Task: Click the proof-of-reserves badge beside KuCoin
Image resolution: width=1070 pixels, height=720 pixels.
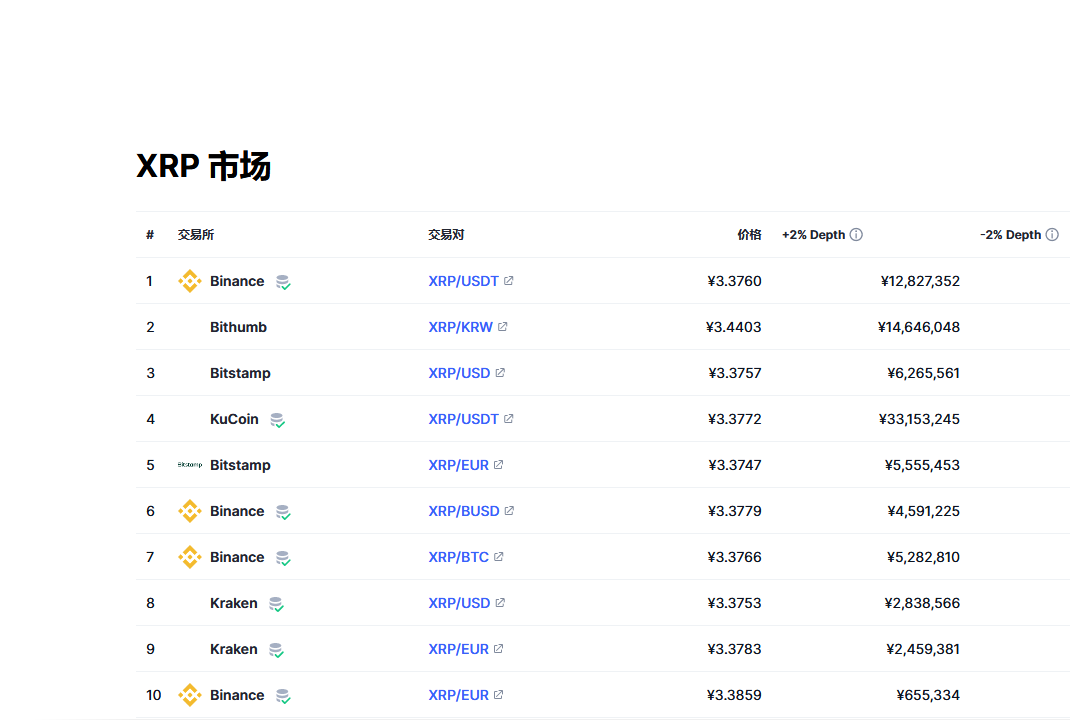Action: tap(277, 420)
